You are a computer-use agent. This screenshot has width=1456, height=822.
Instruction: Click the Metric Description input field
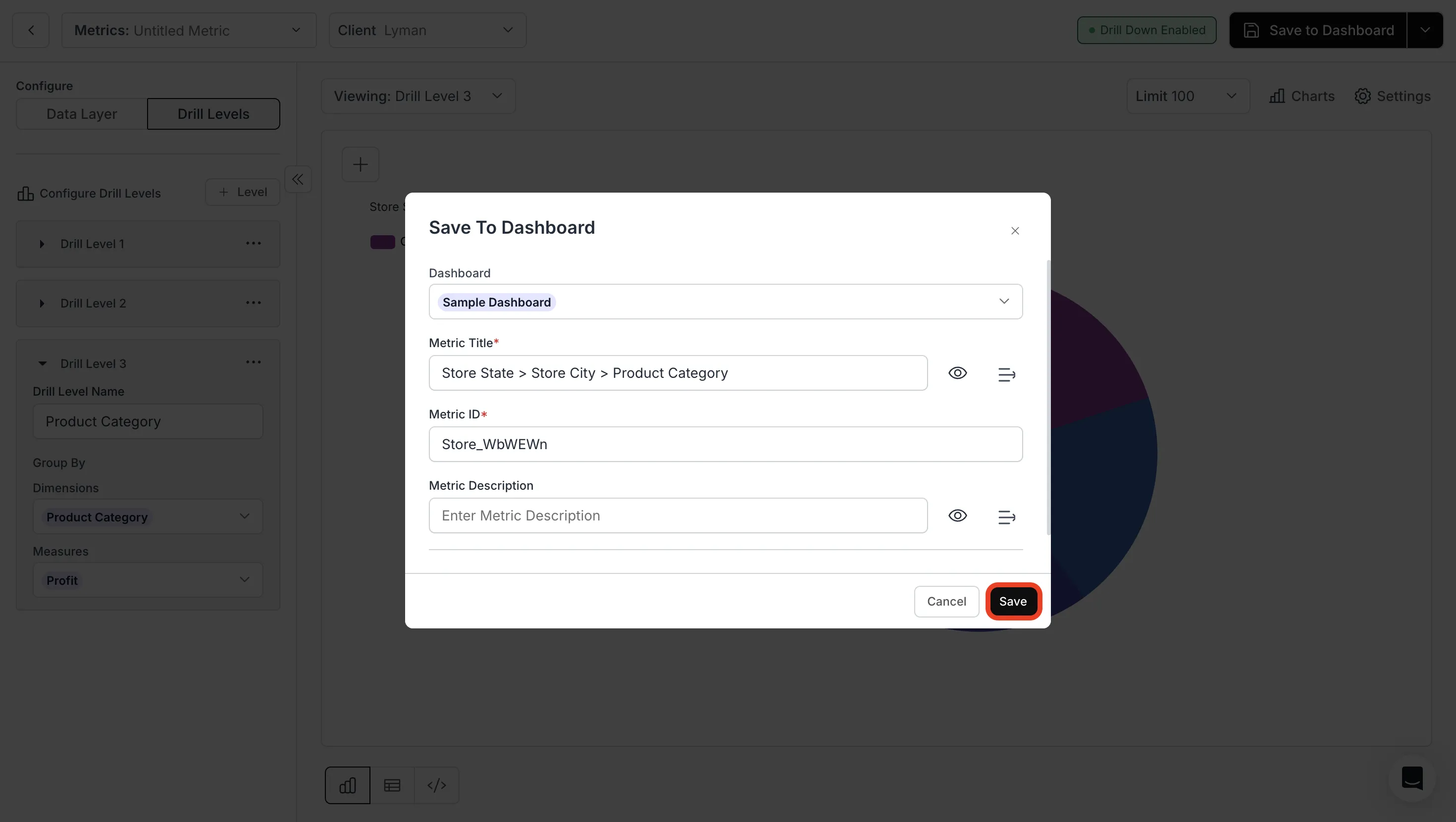pyautogui.click(x=678, y=515)
